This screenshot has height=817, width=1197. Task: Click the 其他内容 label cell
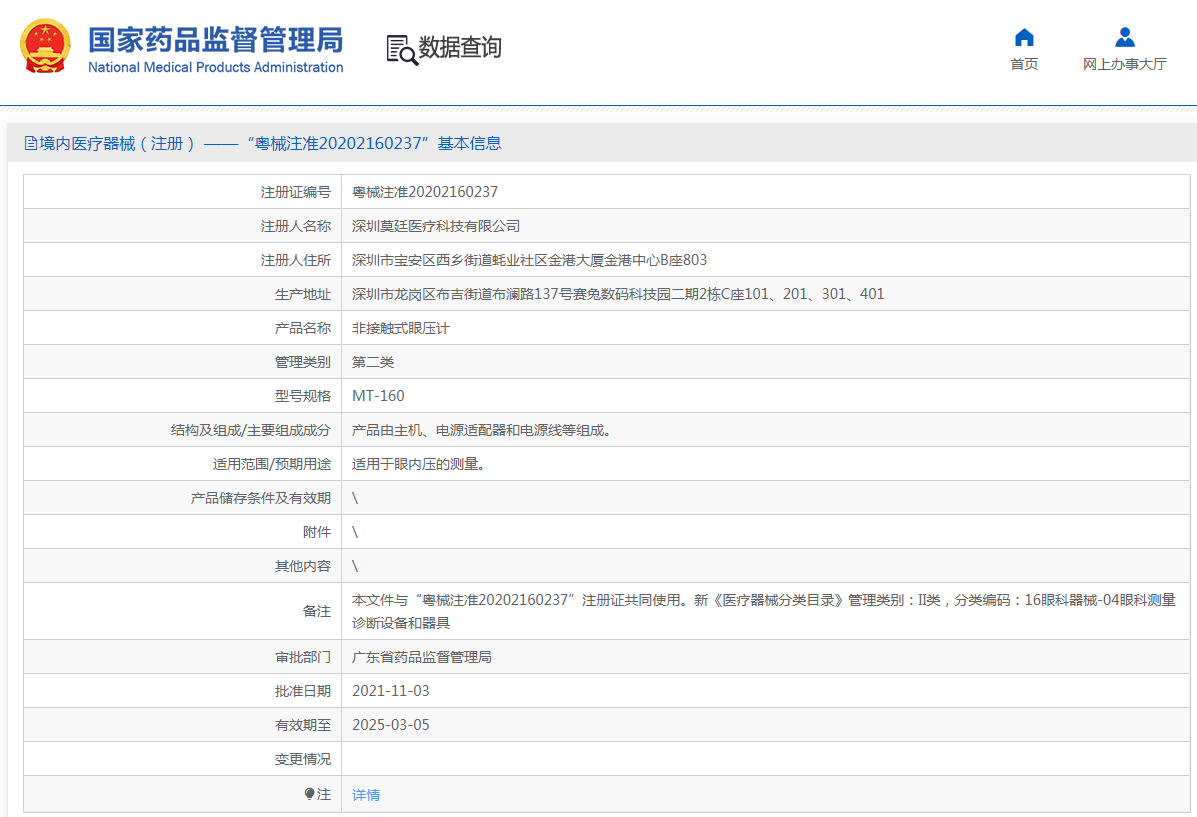(182, 566)
